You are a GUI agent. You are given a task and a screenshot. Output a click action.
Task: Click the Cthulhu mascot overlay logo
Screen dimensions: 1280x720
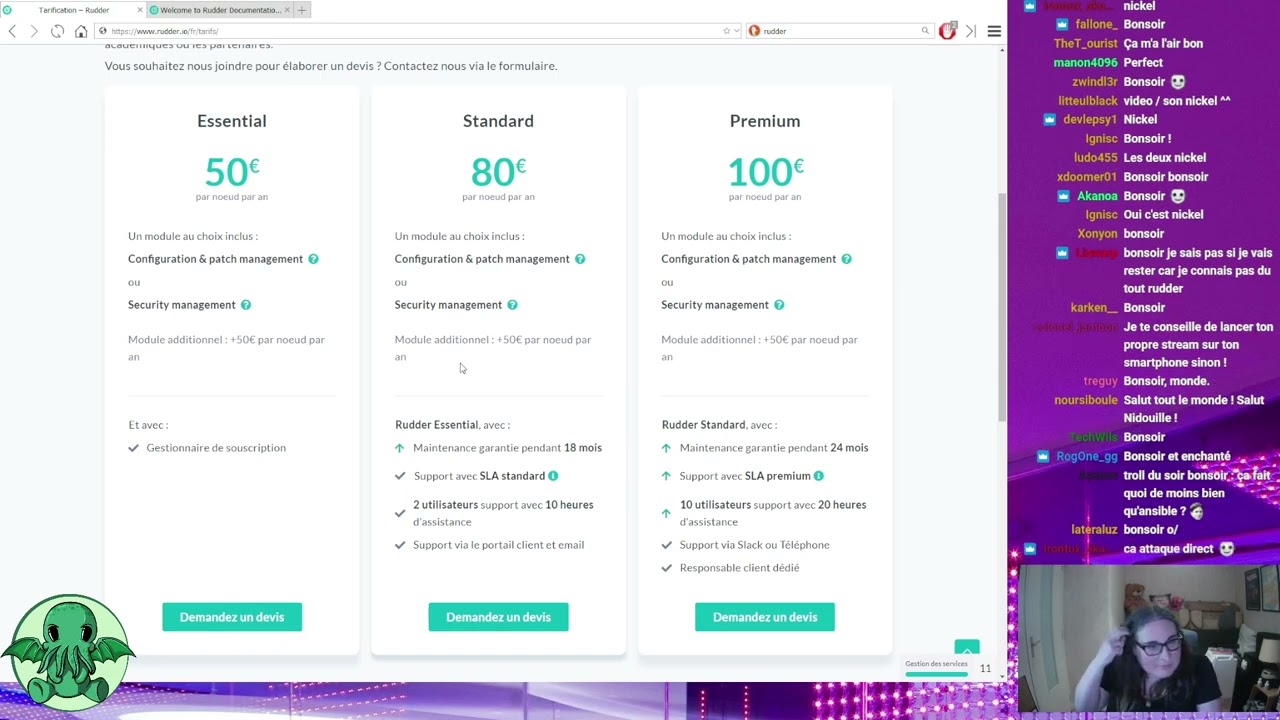coord(67,653)
